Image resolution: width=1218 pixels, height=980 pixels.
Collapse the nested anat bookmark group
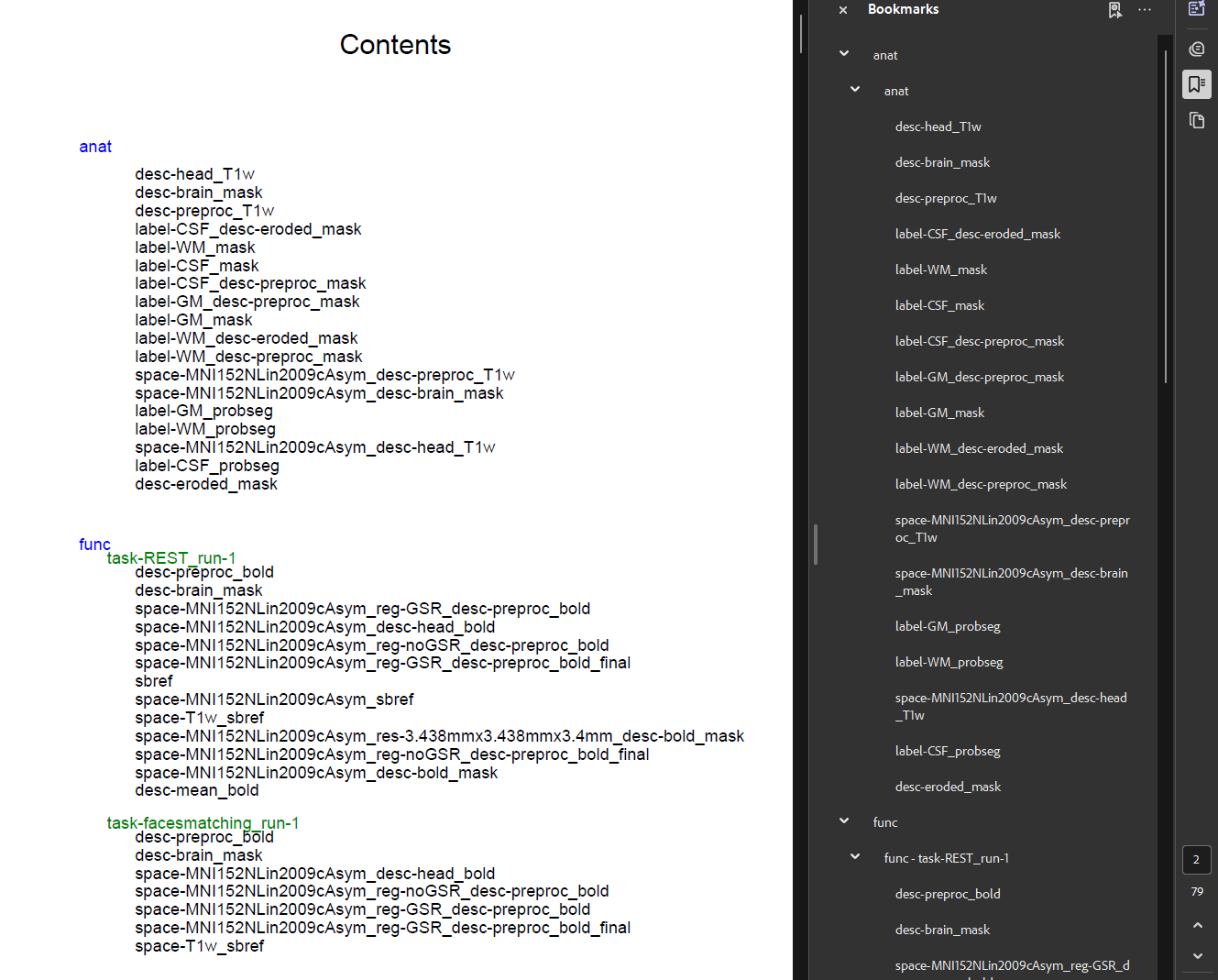pyautogui.click(x=855, y=90)
